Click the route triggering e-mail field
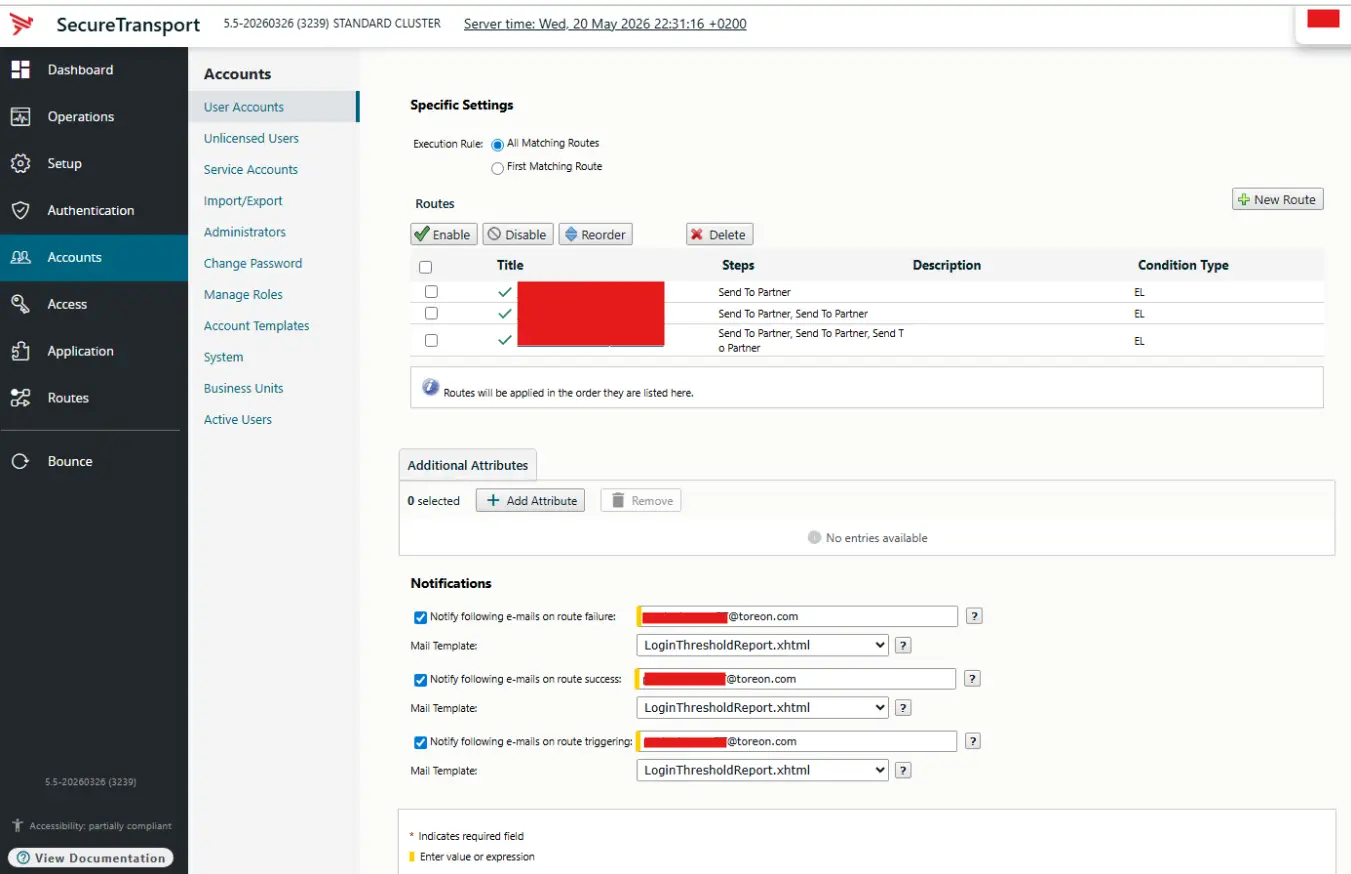 (796, 741)
